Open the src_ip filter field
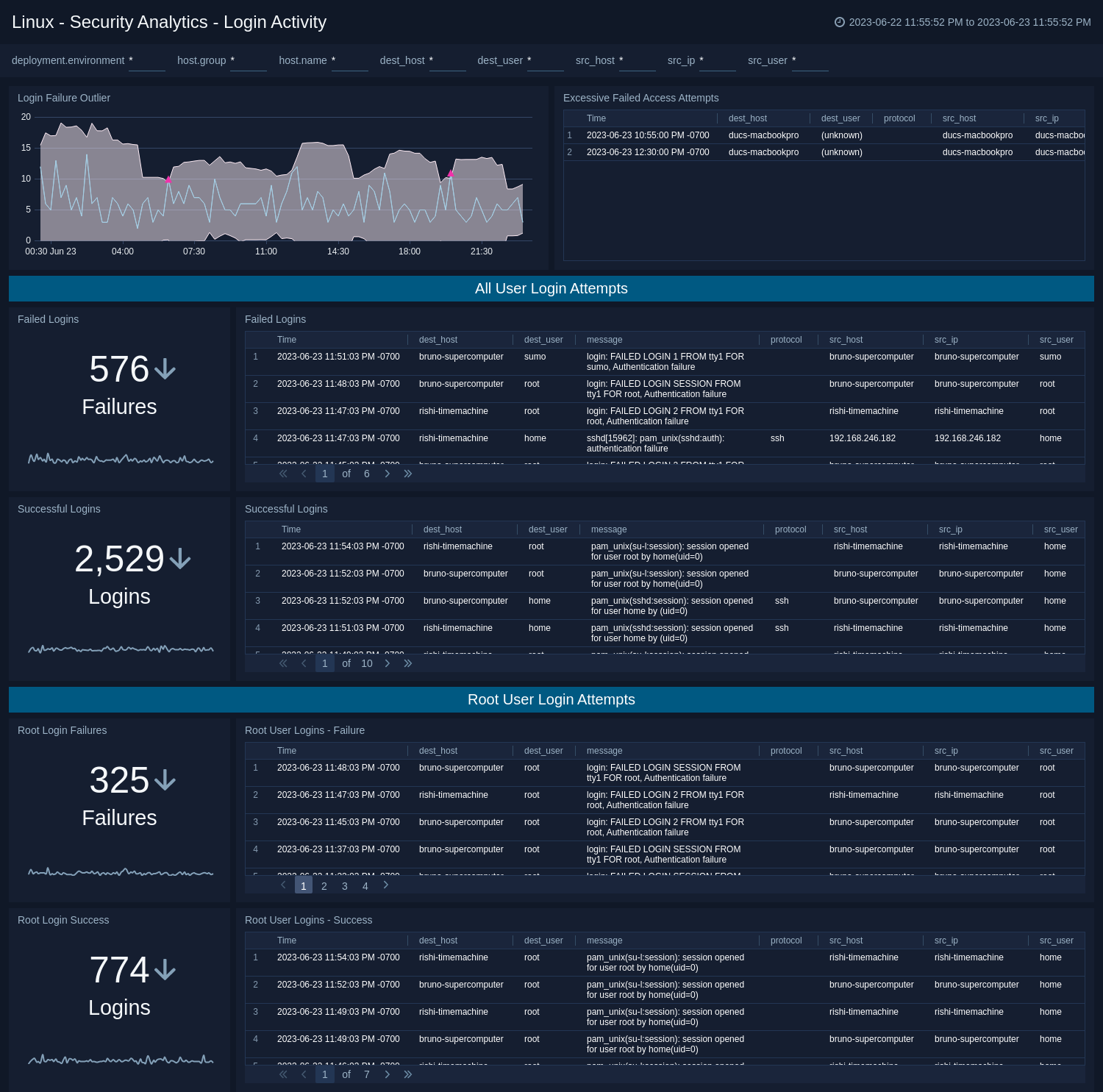This screenshot has height=1092, width=1103. tap(718, 61)
